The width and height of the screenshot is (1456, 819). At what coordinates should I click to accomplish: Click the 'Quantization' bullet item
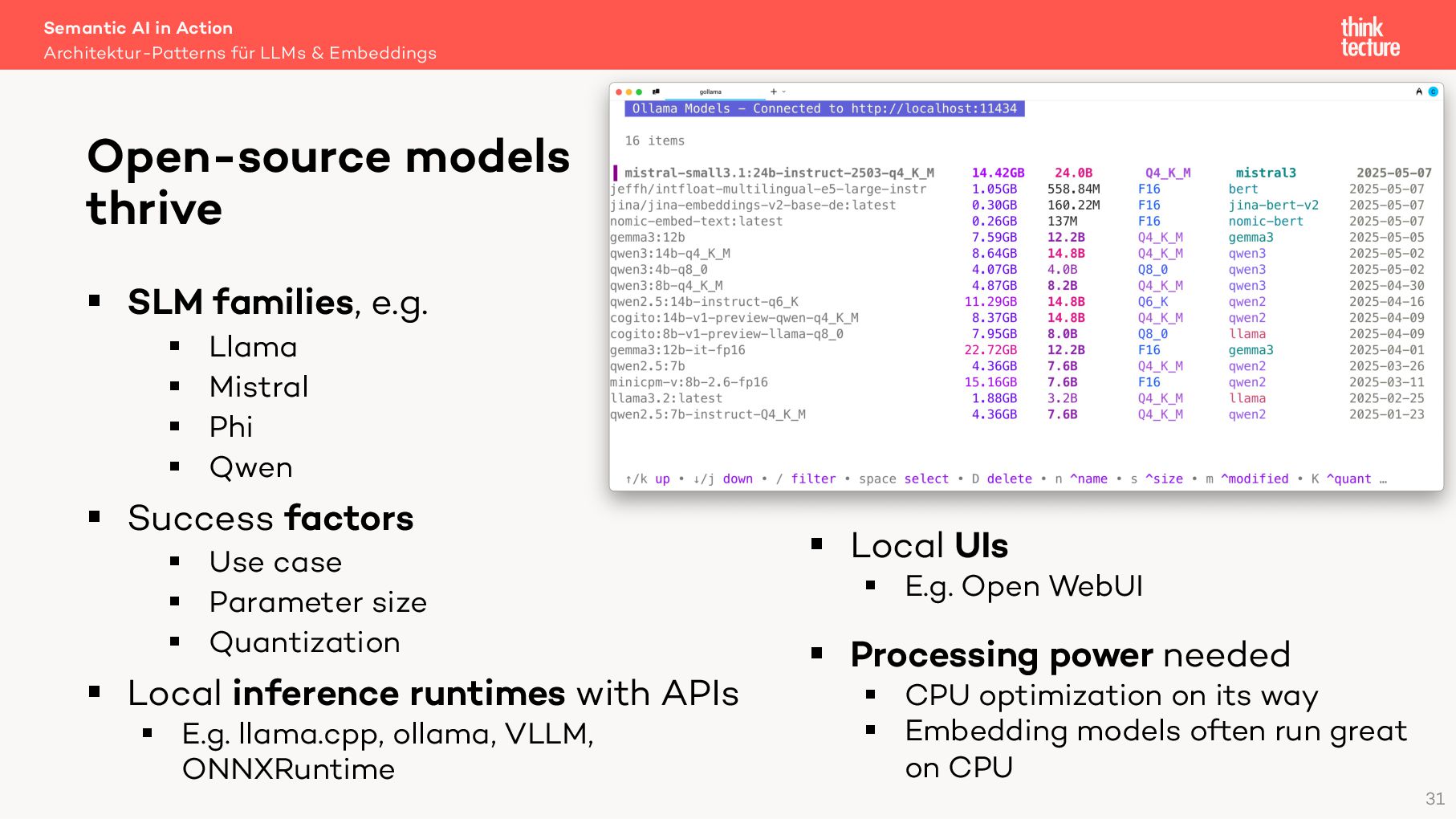[x=305, y=642]
